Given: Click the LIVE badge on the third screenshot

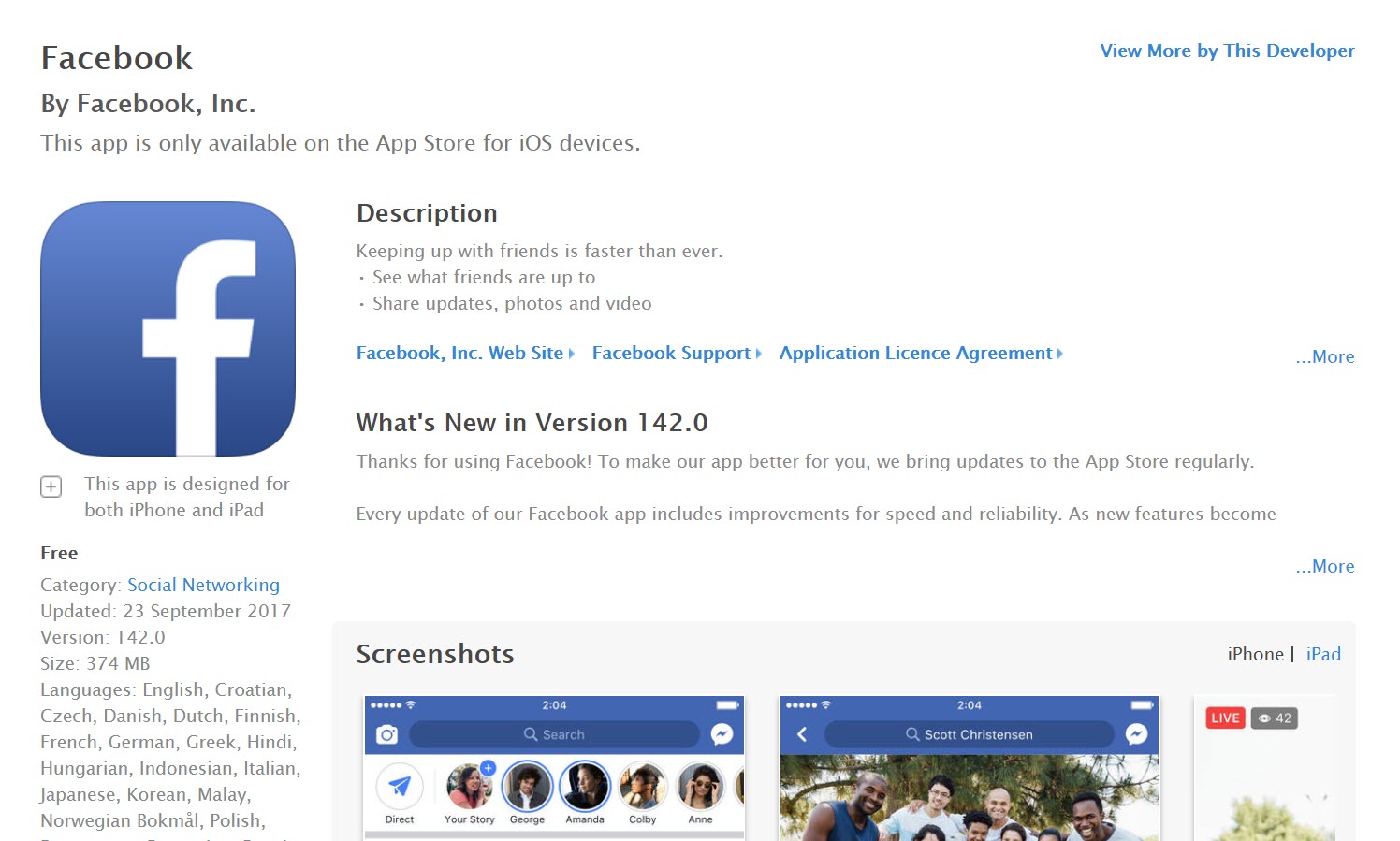Looking at the screenshot, I should [1224, 718].
